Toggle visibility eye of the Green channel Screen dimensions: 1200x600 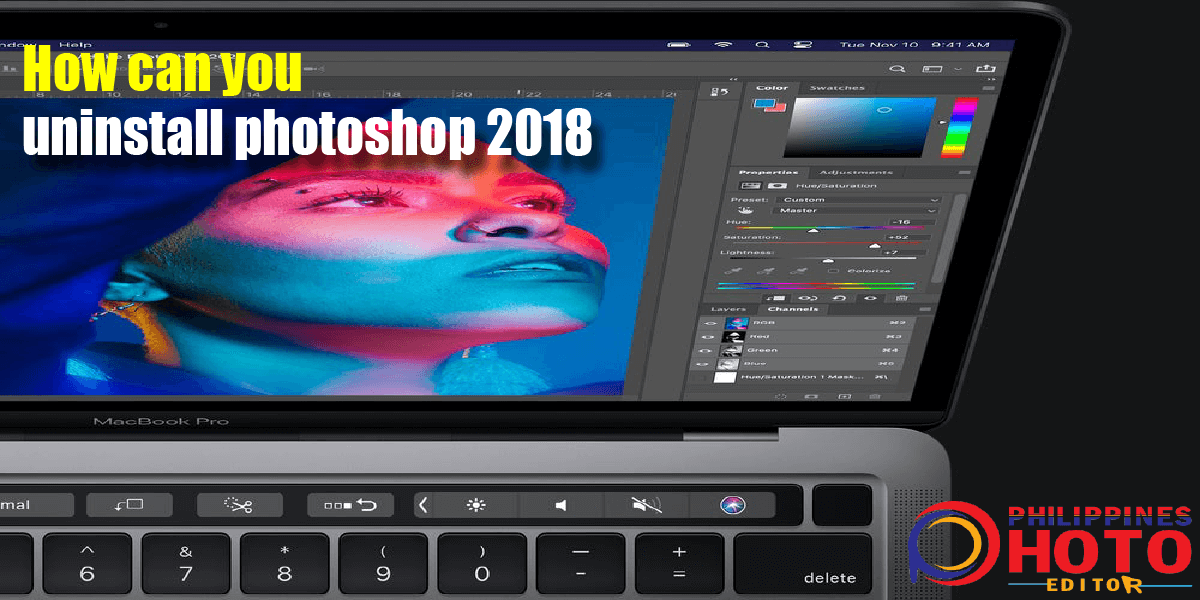[x=703, y=351]
